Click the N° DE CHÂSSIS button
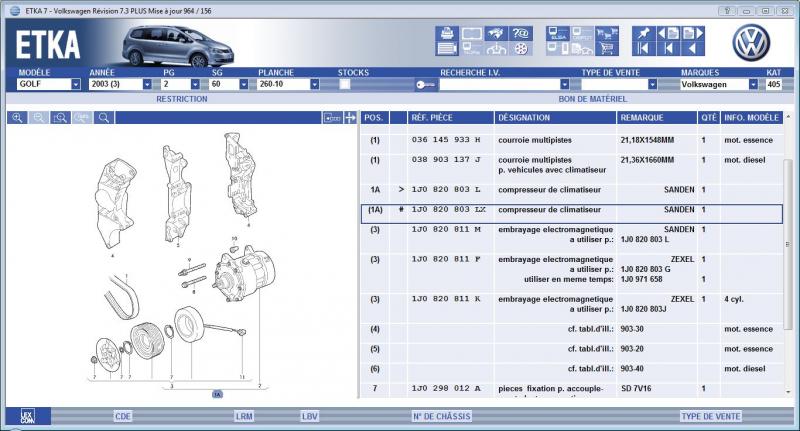 click(x=441, y=417)
